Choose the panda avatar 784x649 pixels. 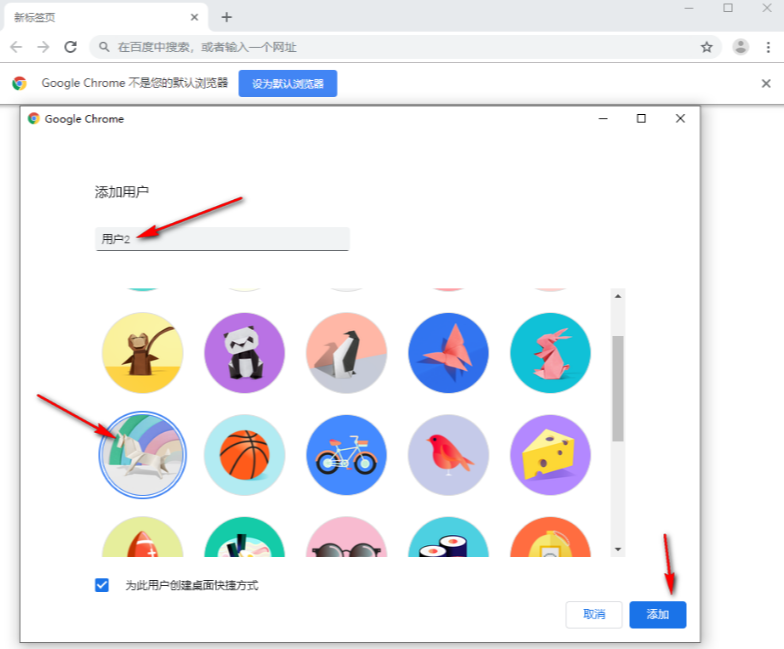tap(244, 353)
